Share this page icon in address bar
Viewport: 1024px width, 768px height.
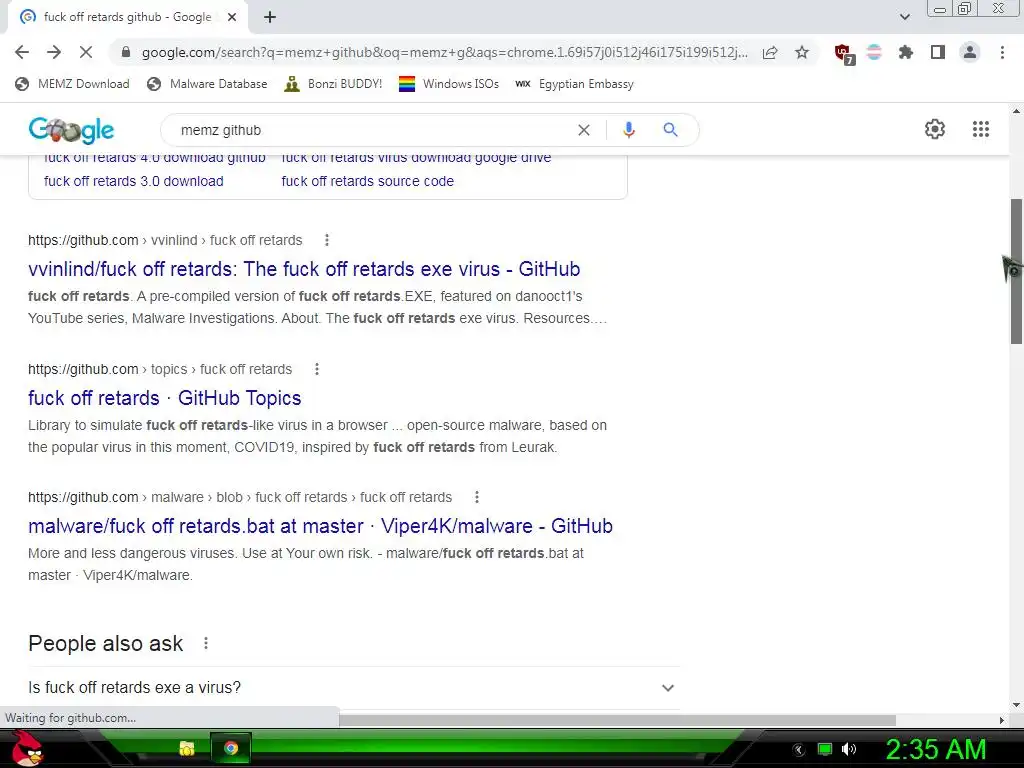[x=770, y=52]
